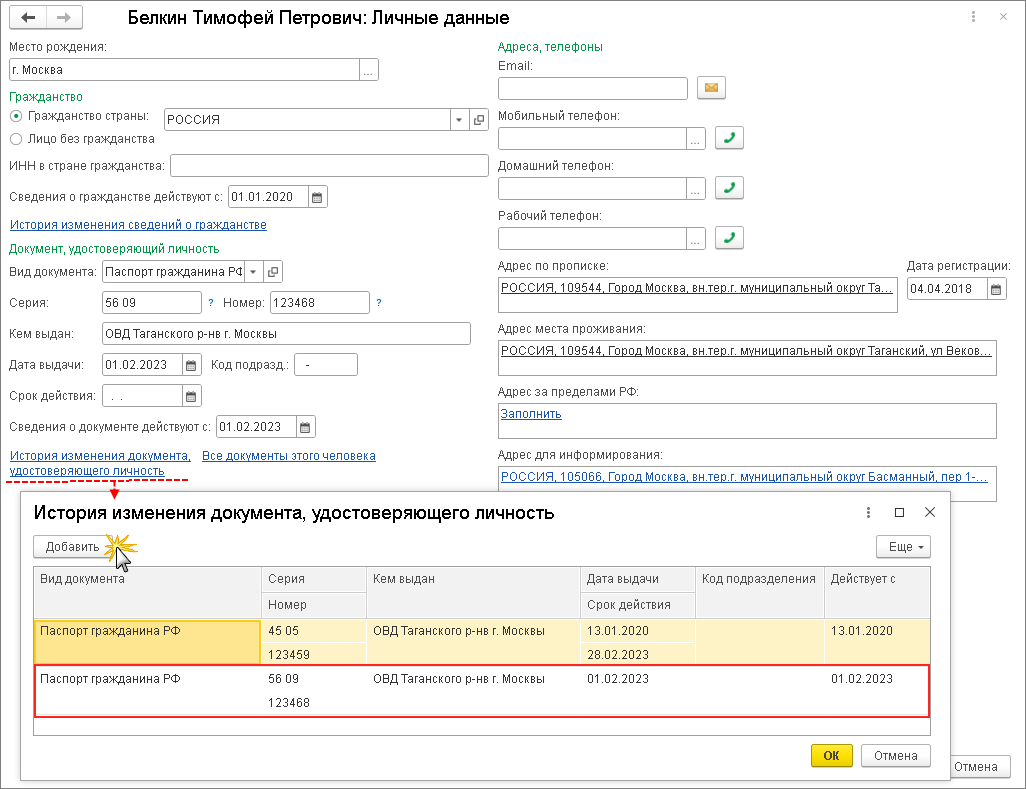
Task: Open the three-dot menu in history dialog
Action: 867,512
